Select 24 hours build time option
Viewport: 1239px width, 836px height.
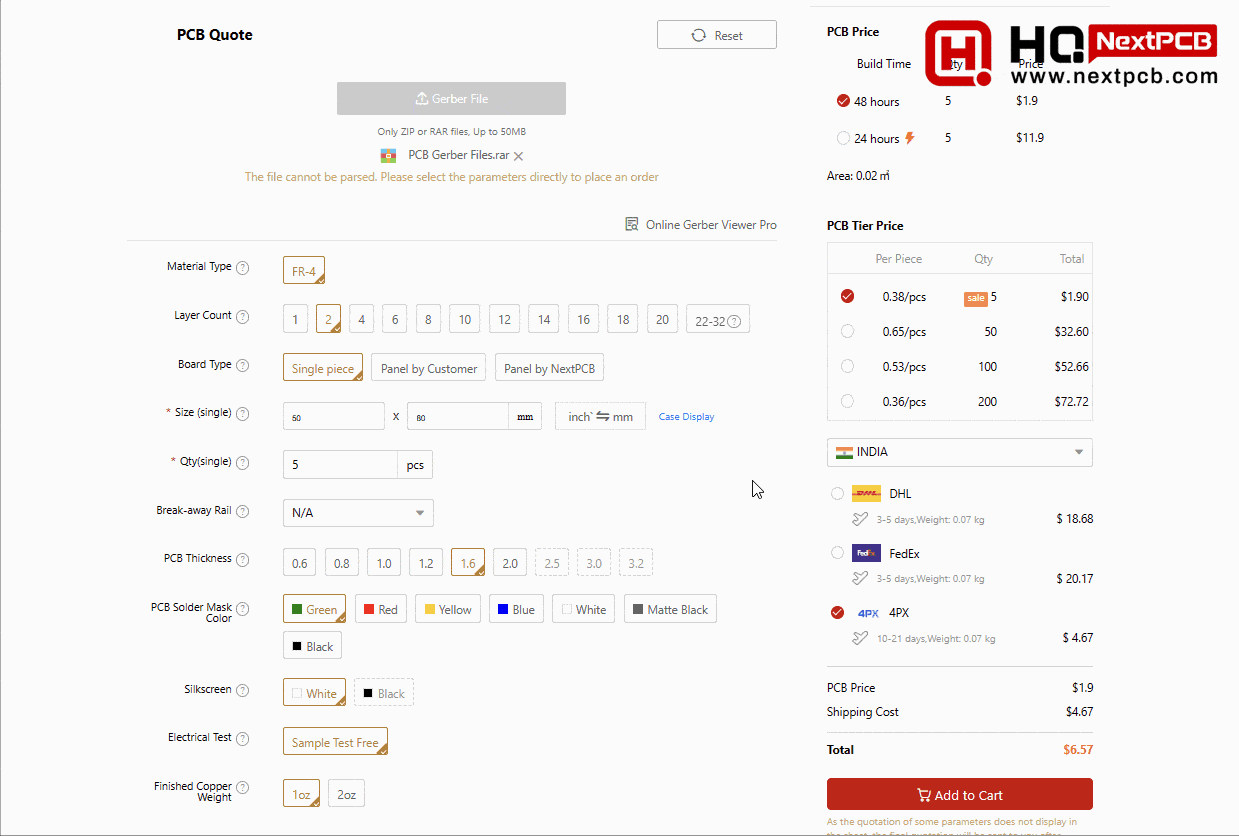click(843, 138)
